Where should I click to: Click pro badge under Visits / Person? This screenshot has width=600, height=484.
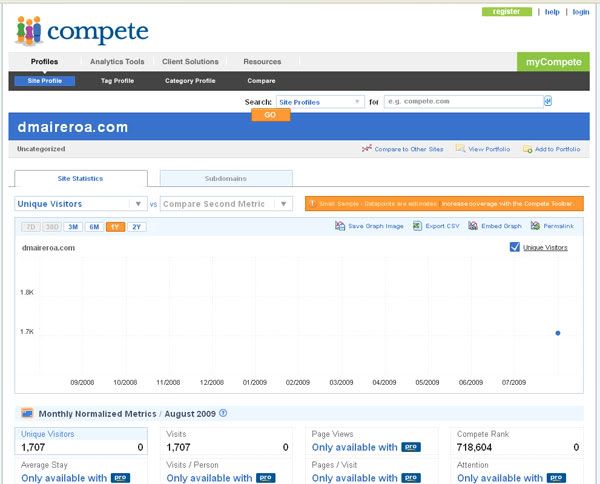pos(266,478)
